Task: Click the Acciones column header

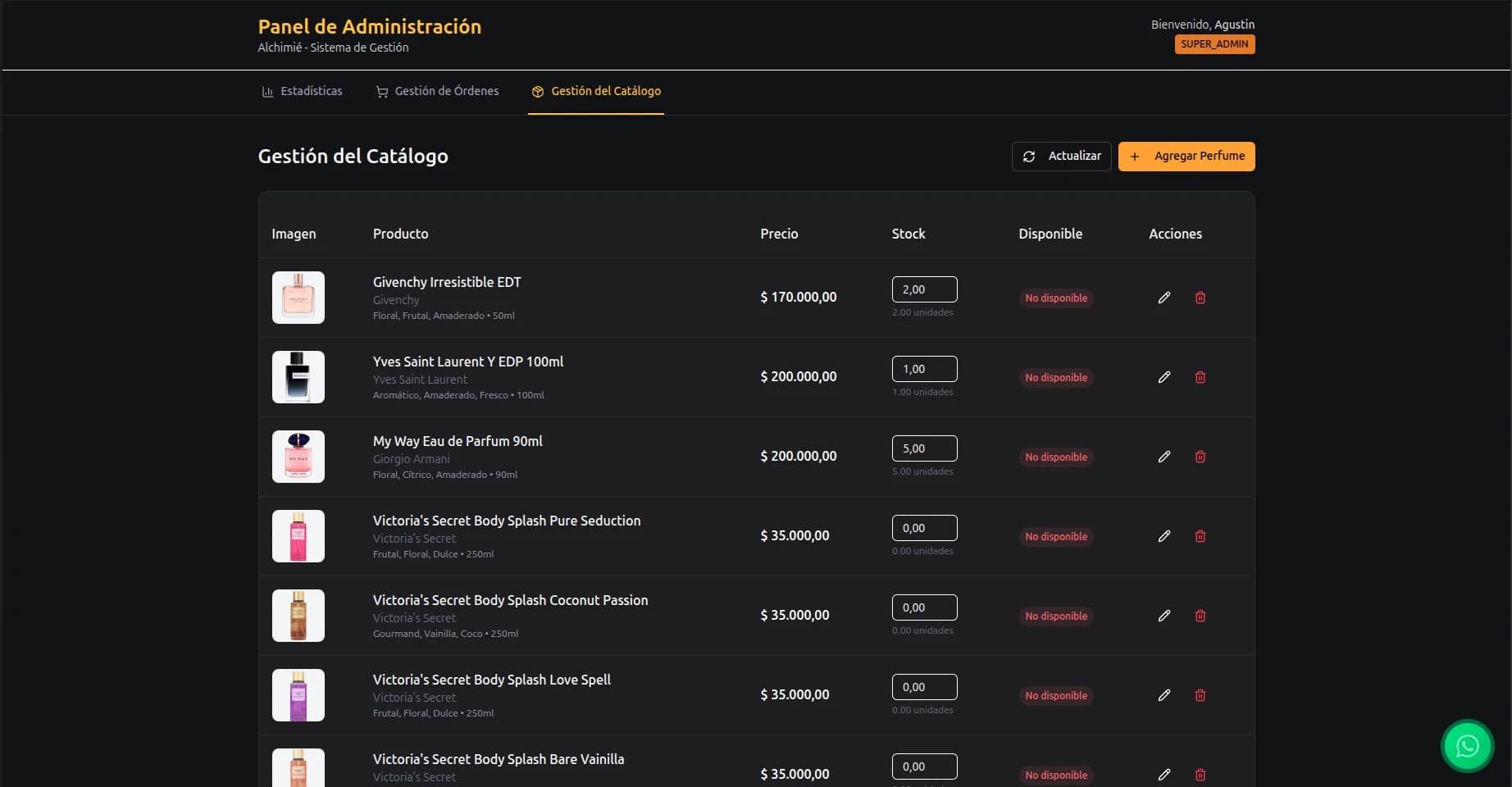Action: [1175, 234]
